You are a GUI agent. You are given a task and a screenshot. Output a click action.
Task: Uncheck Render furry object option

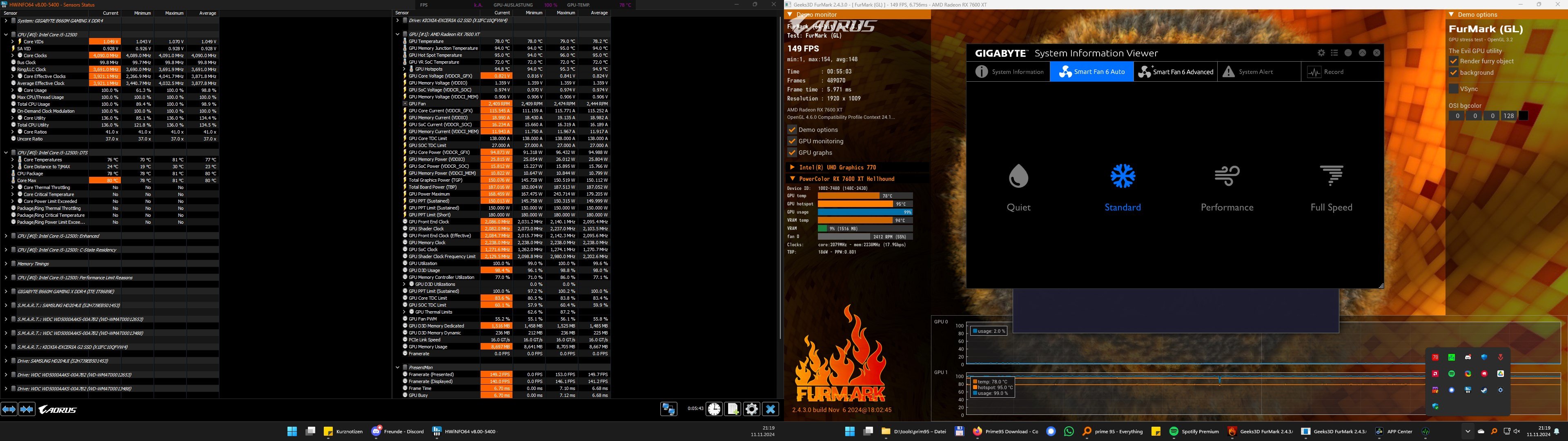tap(1453, 61)
